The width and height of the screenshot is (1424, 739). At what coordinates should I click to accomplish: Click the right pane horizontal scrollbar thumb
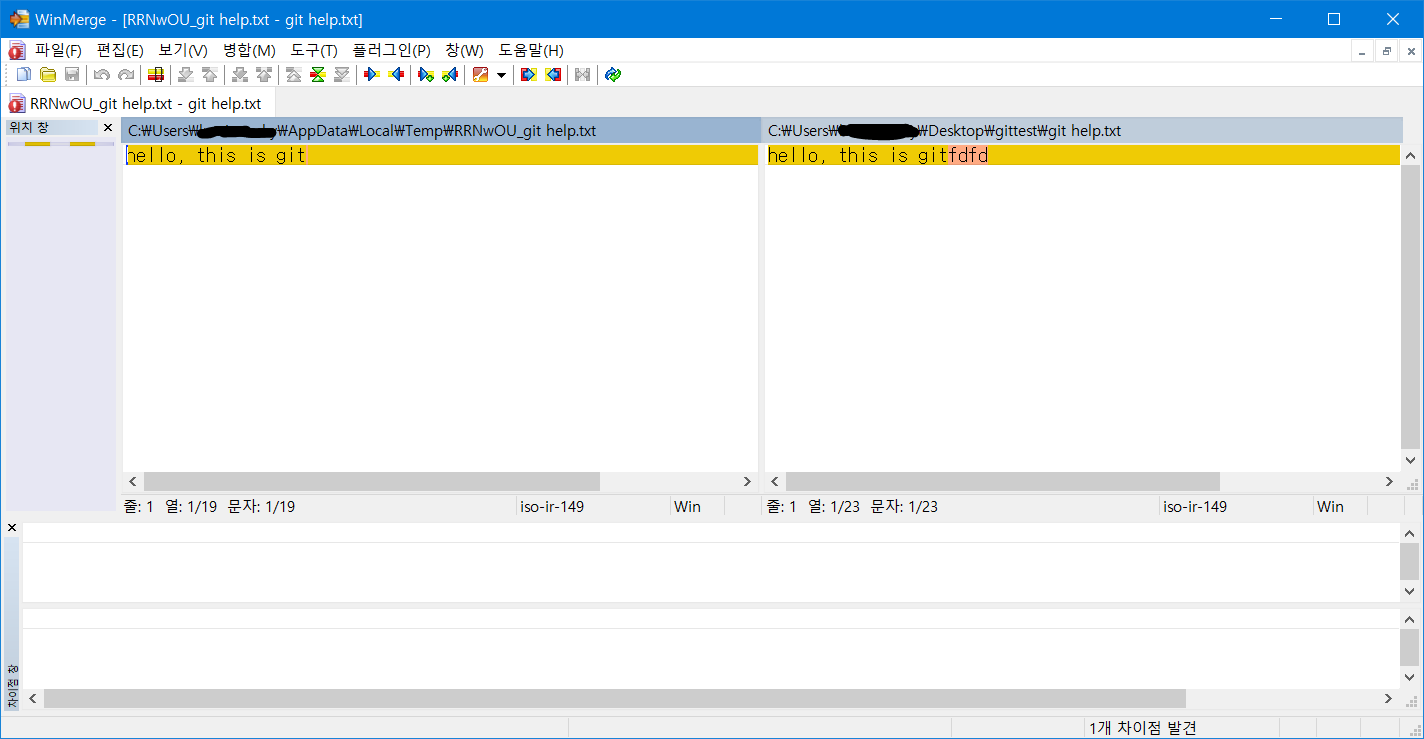1003,482
